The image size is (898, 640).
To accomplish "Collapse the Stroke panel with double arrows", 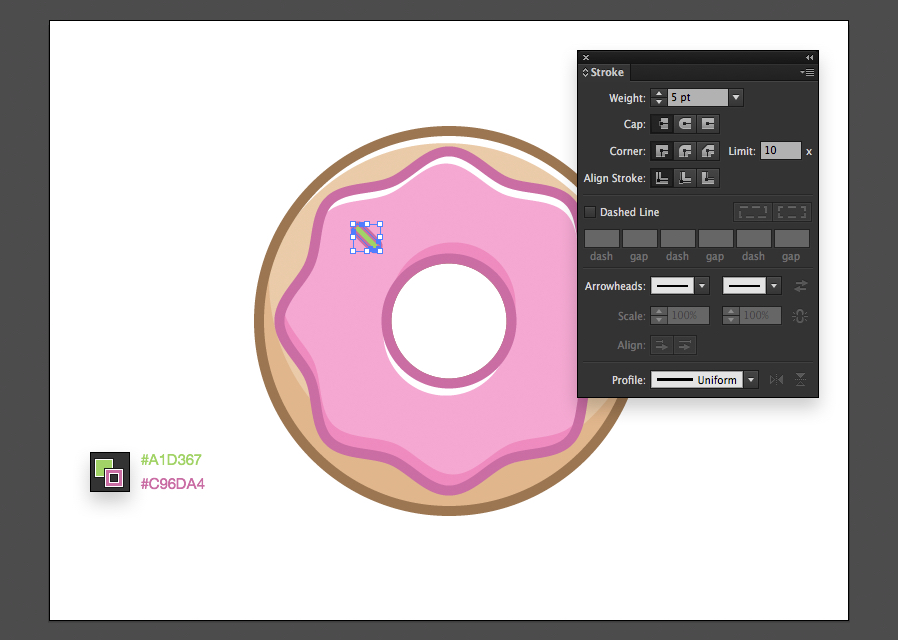I will 809,57.
